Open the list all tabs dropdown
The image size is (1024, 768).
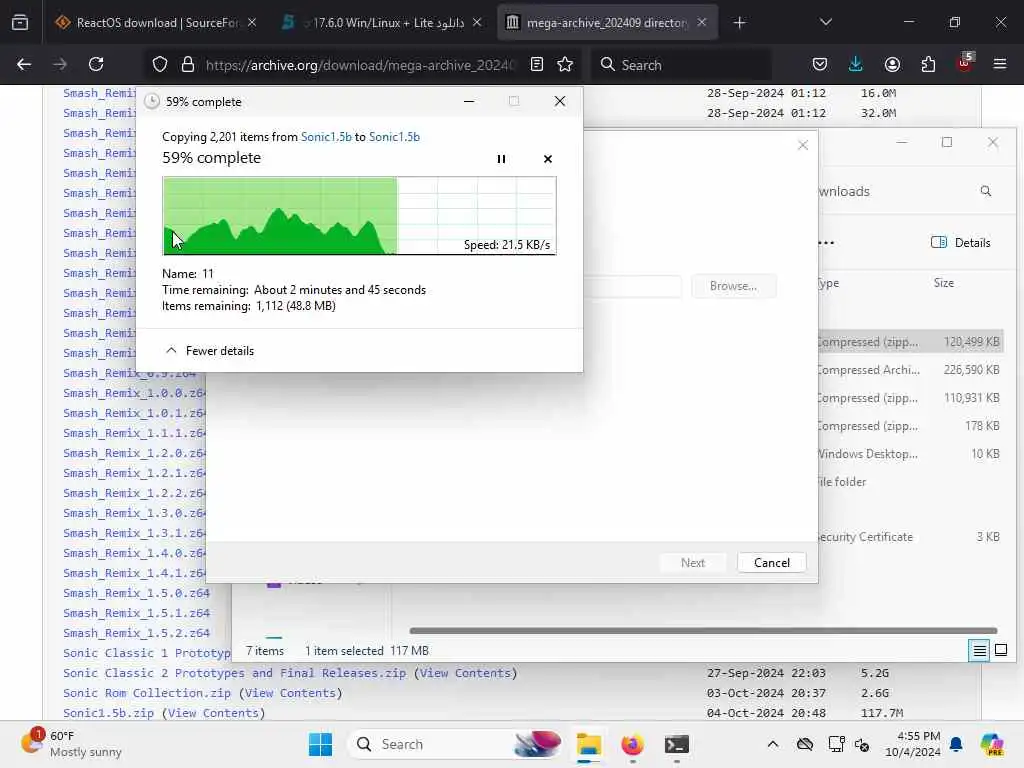click(x=825, y=22)
